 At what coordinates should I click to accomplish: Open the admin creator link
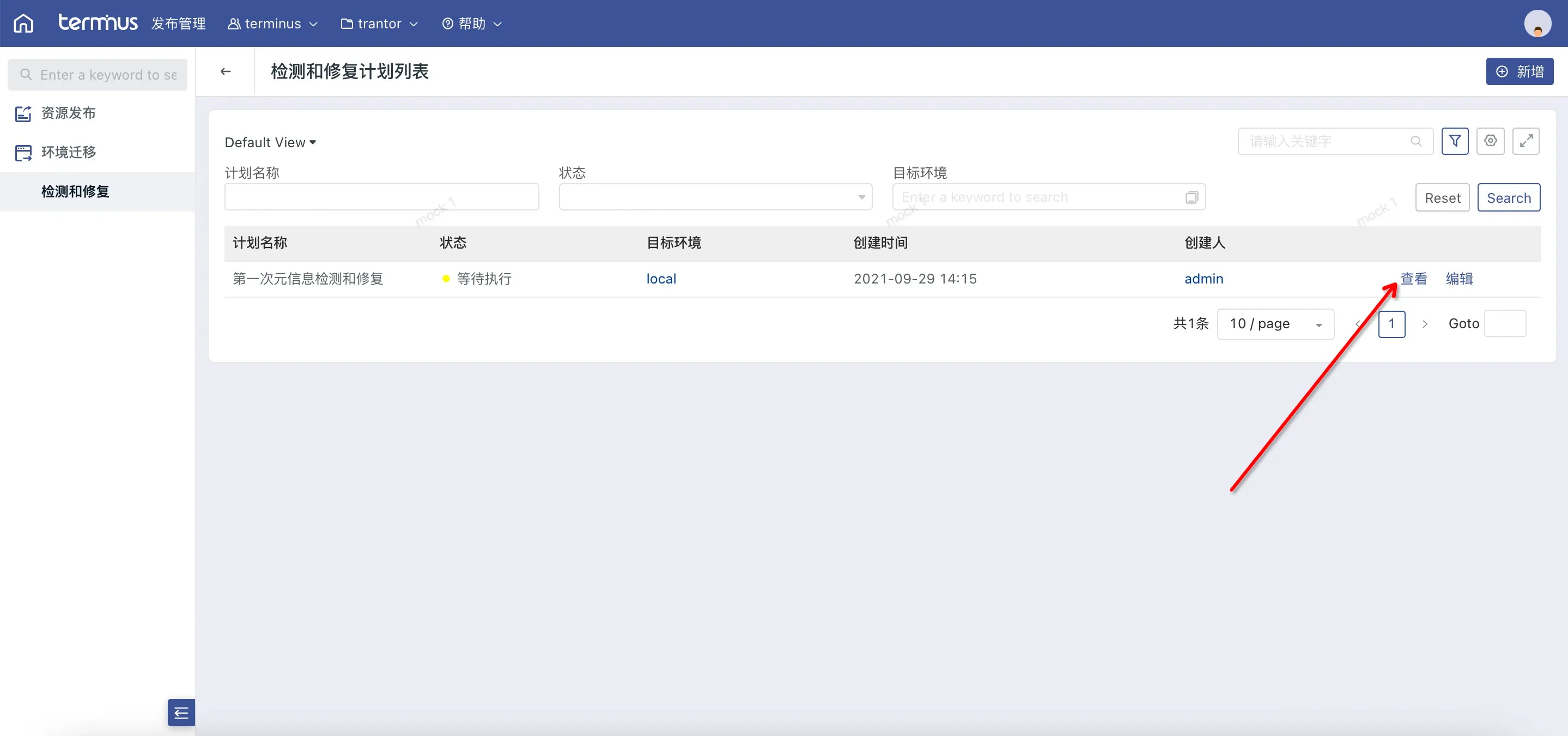tap(1204, 279)
